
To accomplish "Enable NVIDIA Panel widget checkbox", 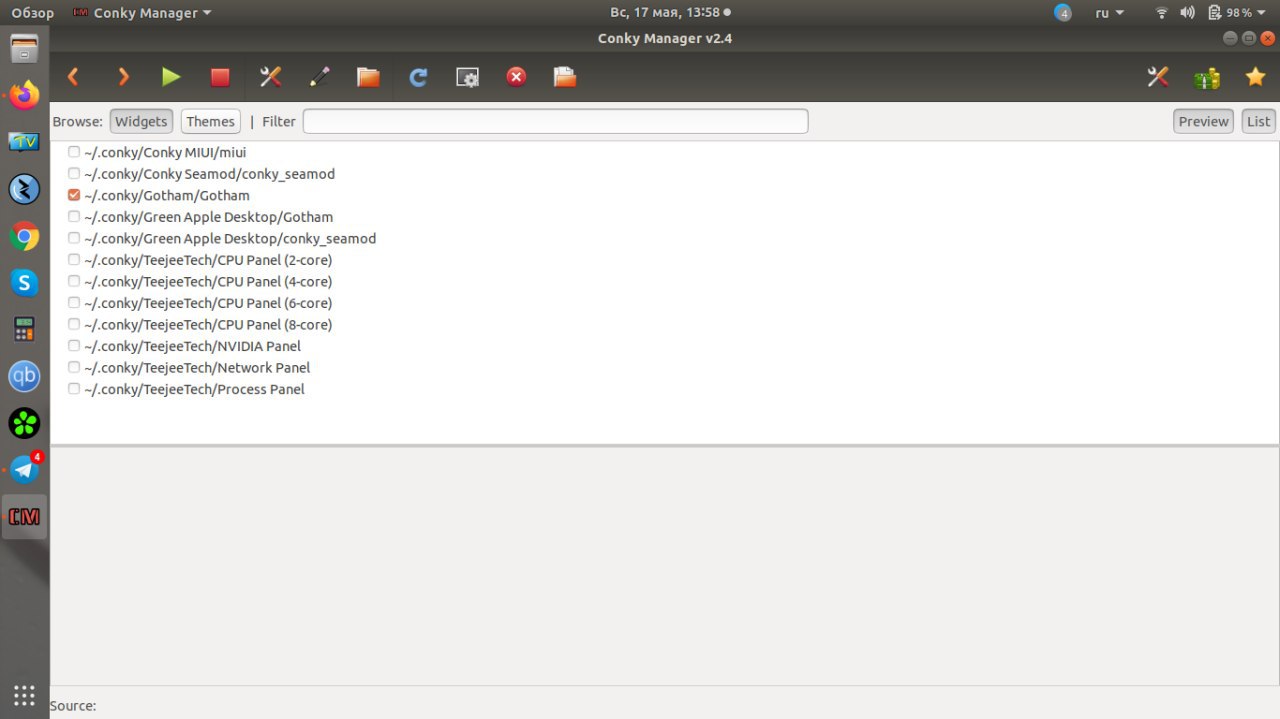I will click(74, 346).
